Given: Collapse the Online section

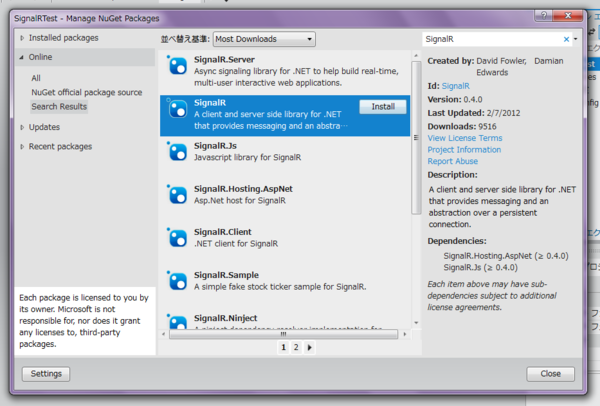Looking at the screenshot, I should coord(22,57).
